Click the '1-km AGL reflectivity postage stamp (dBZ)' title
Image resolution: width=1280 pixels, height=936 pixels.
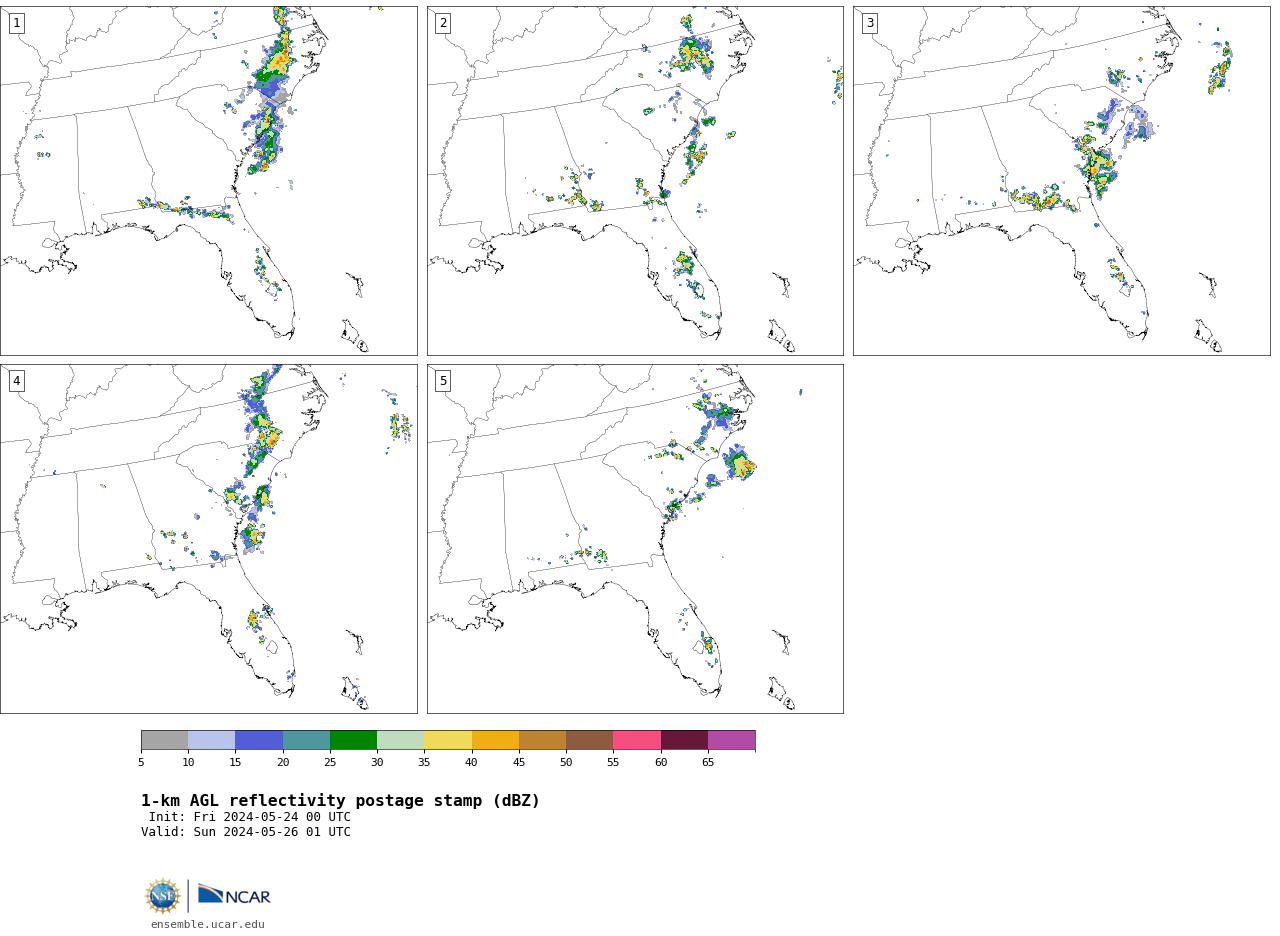[340, 801]
